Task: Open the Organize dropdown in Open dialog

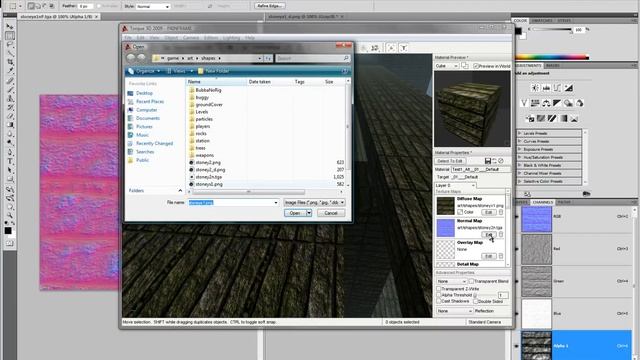Action: click(144, 71)
